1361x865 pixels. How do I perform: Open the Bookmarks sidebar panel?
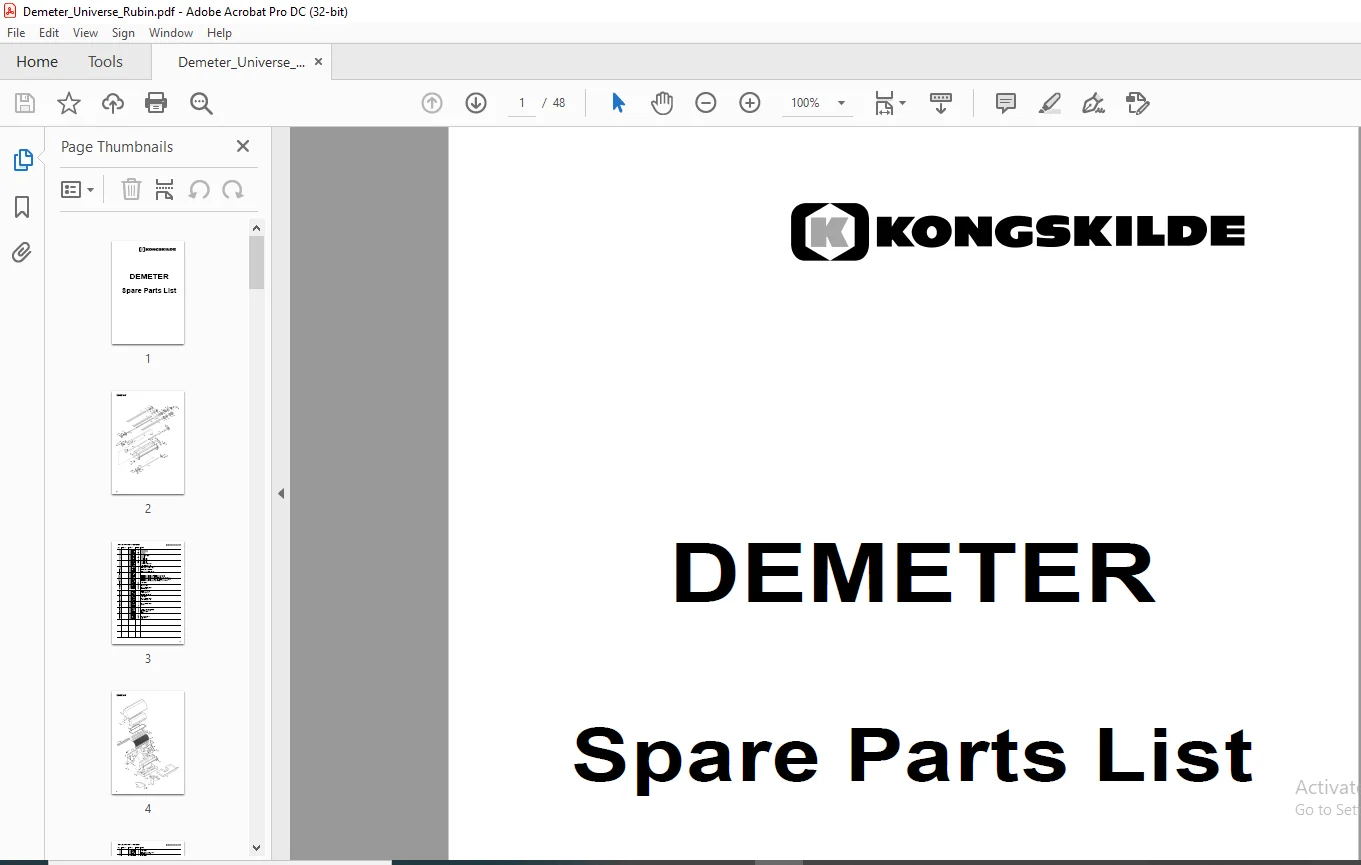coord(22,207)
